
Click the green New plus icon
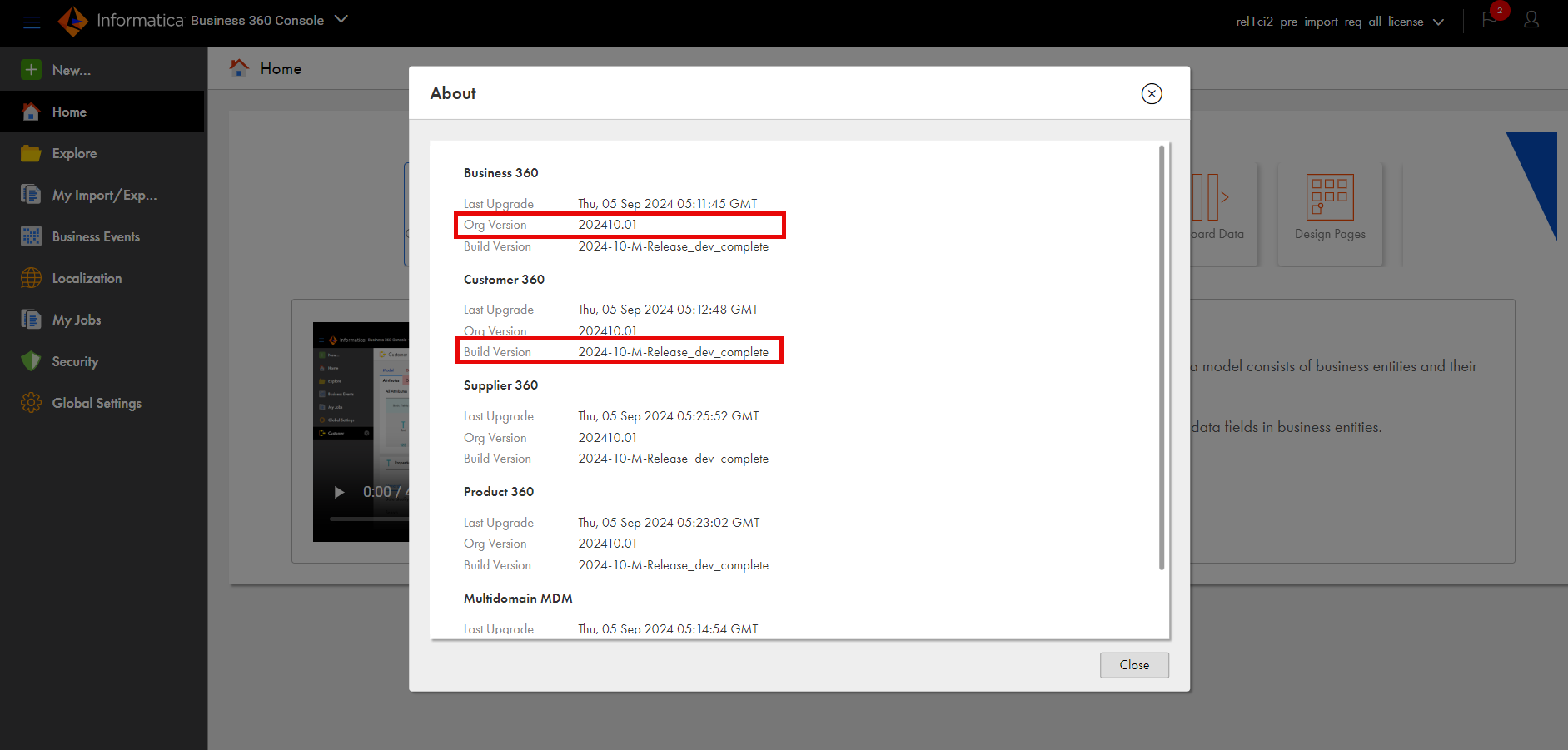(x=31, y=70)
